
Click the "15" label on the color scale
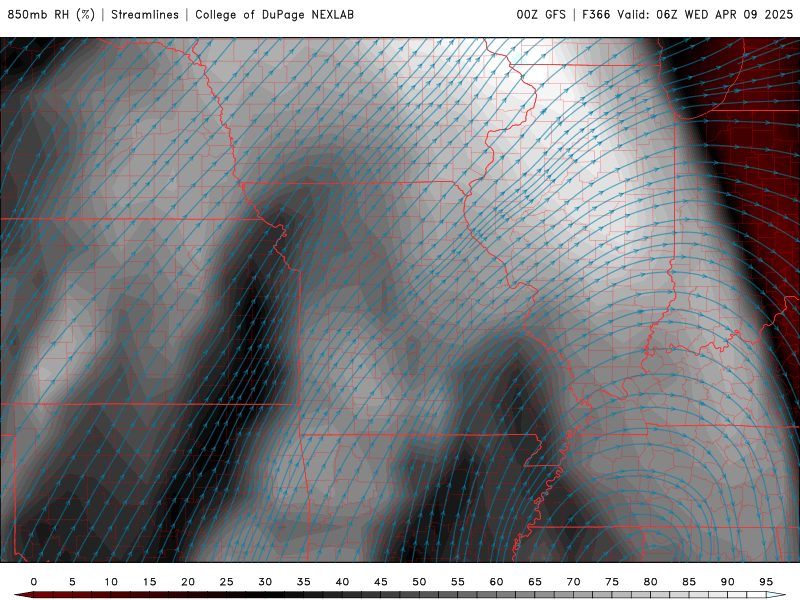(149, 582)
